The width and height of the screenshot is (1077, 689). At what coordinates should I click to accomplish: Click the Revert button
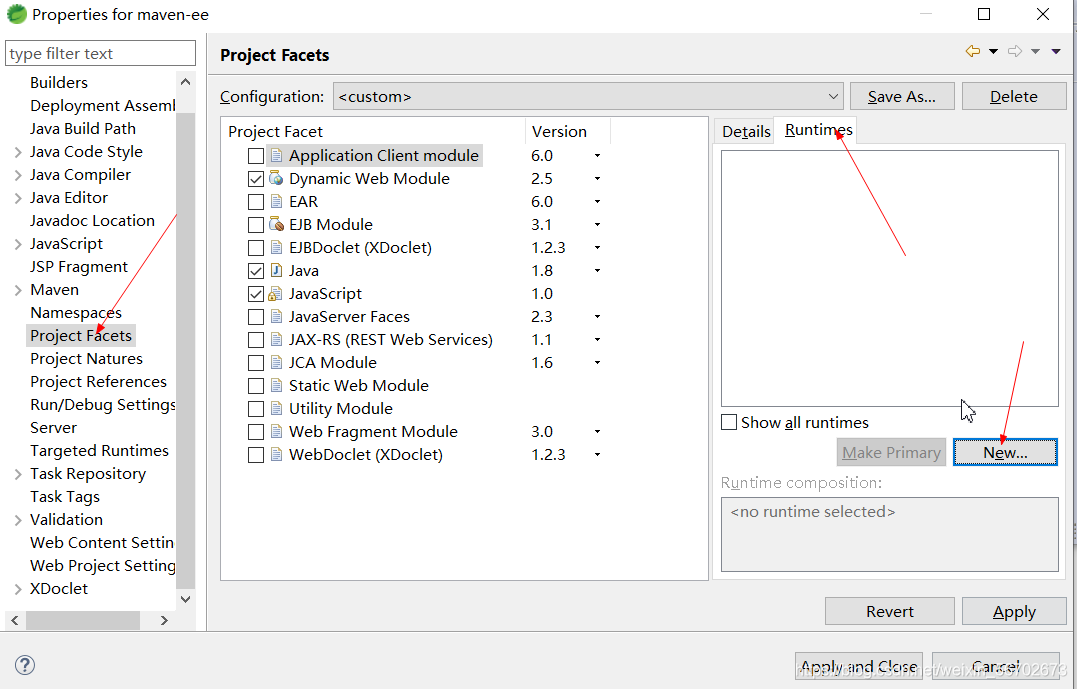[889, 611]
